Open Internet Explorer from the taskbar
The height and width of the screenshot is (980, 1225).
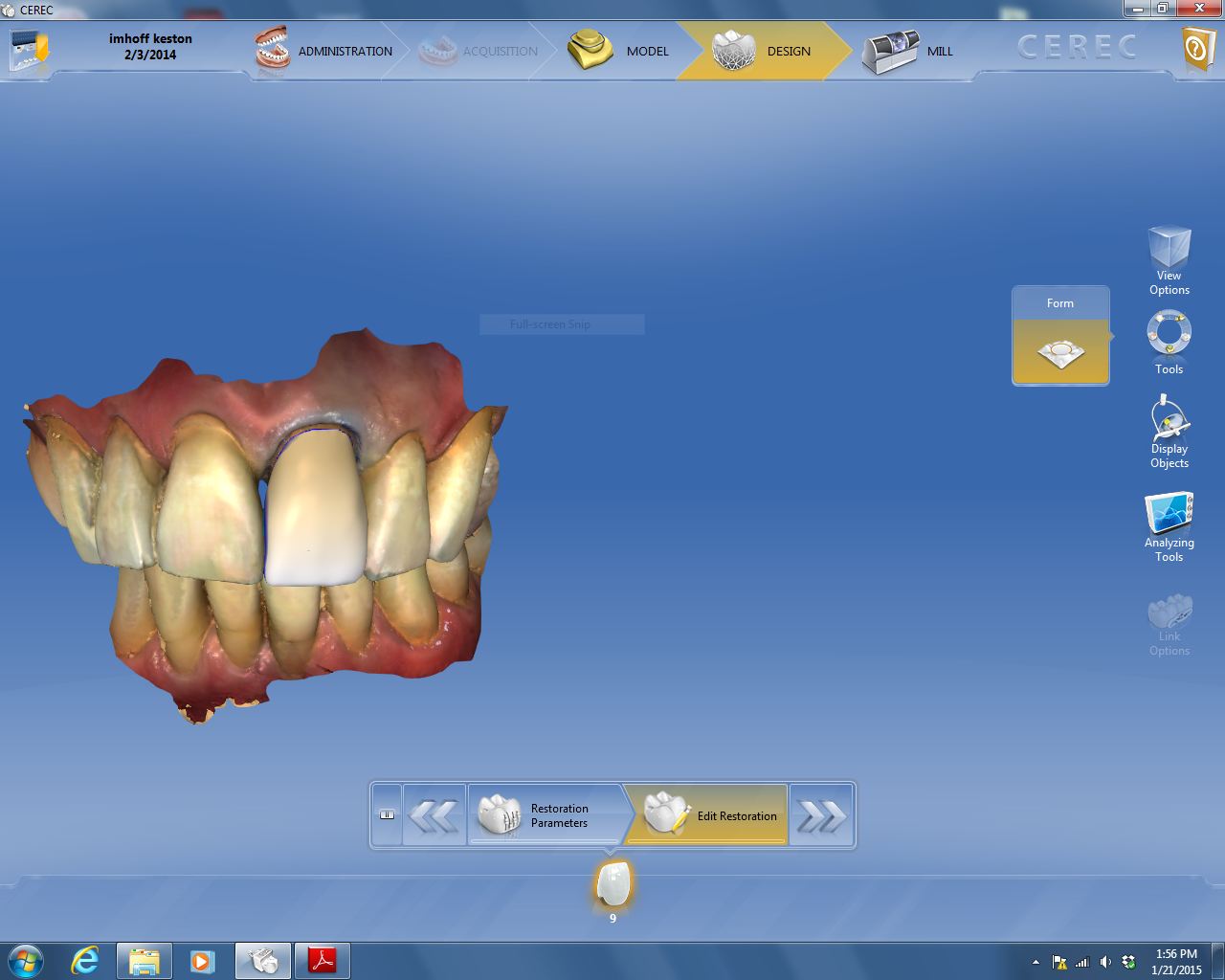click(85, 960)
